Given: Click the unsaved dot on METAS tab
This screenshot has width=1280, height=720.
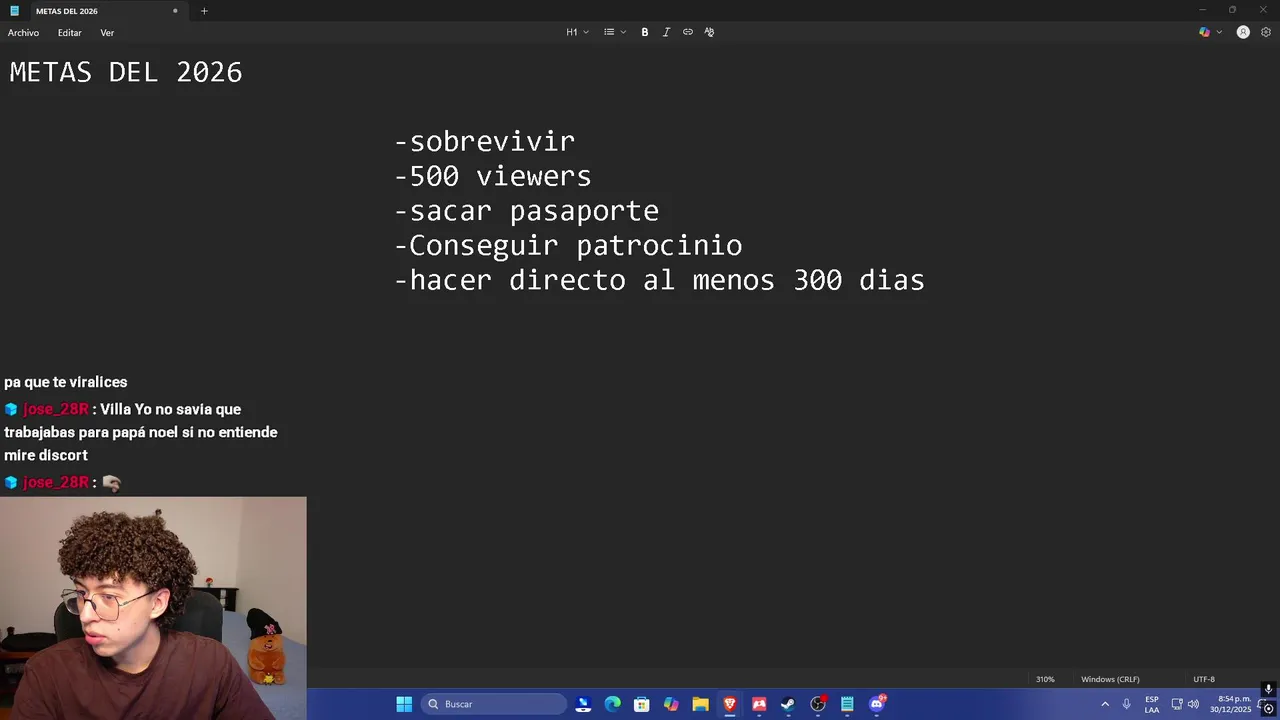Looking at the screenshot, I should click(175, 11).
